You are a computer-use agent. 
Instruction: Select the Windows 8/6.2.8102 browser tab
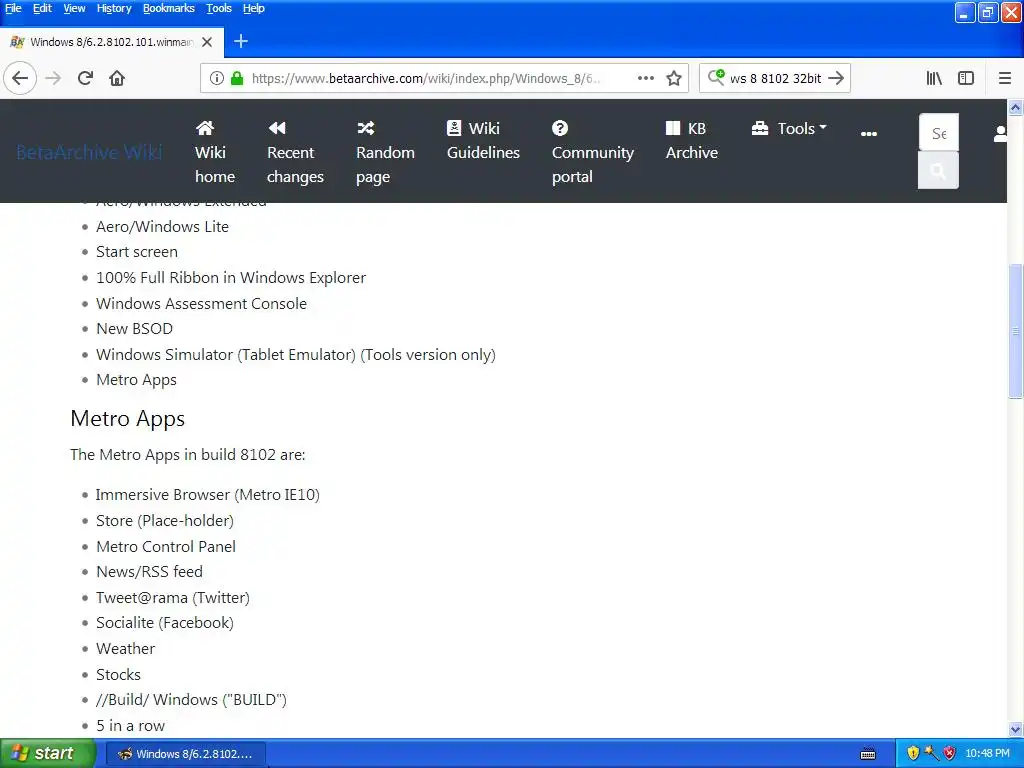point(112,42)
